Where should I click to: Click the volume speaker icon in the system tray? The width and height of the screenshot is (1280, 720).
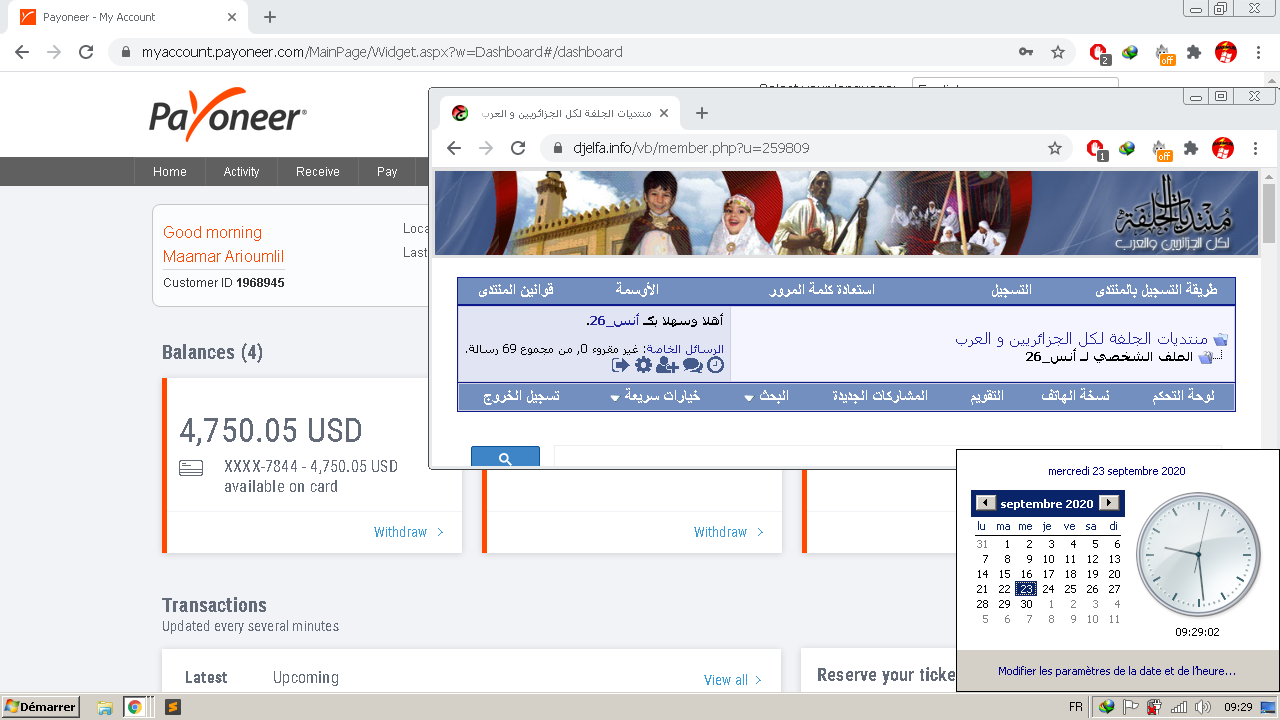[x=1202, y=707]
